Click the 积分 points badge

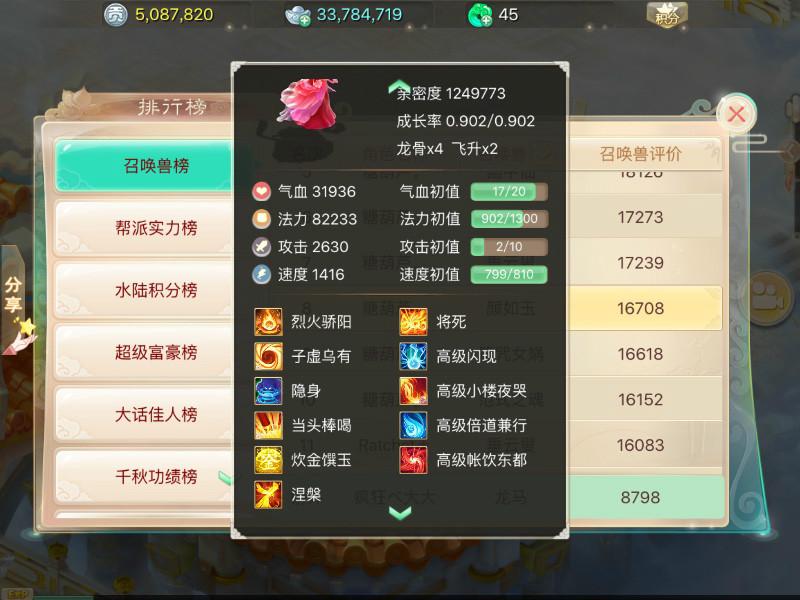point(667,15)
